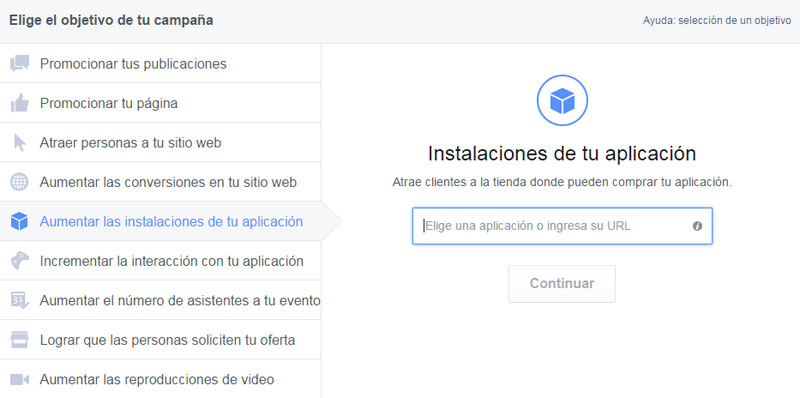Image resolution: width=800 pixels, height=398 pixels.
Task: Choose Atraer personas a tu sitio web
Action: tap(160, 142)
